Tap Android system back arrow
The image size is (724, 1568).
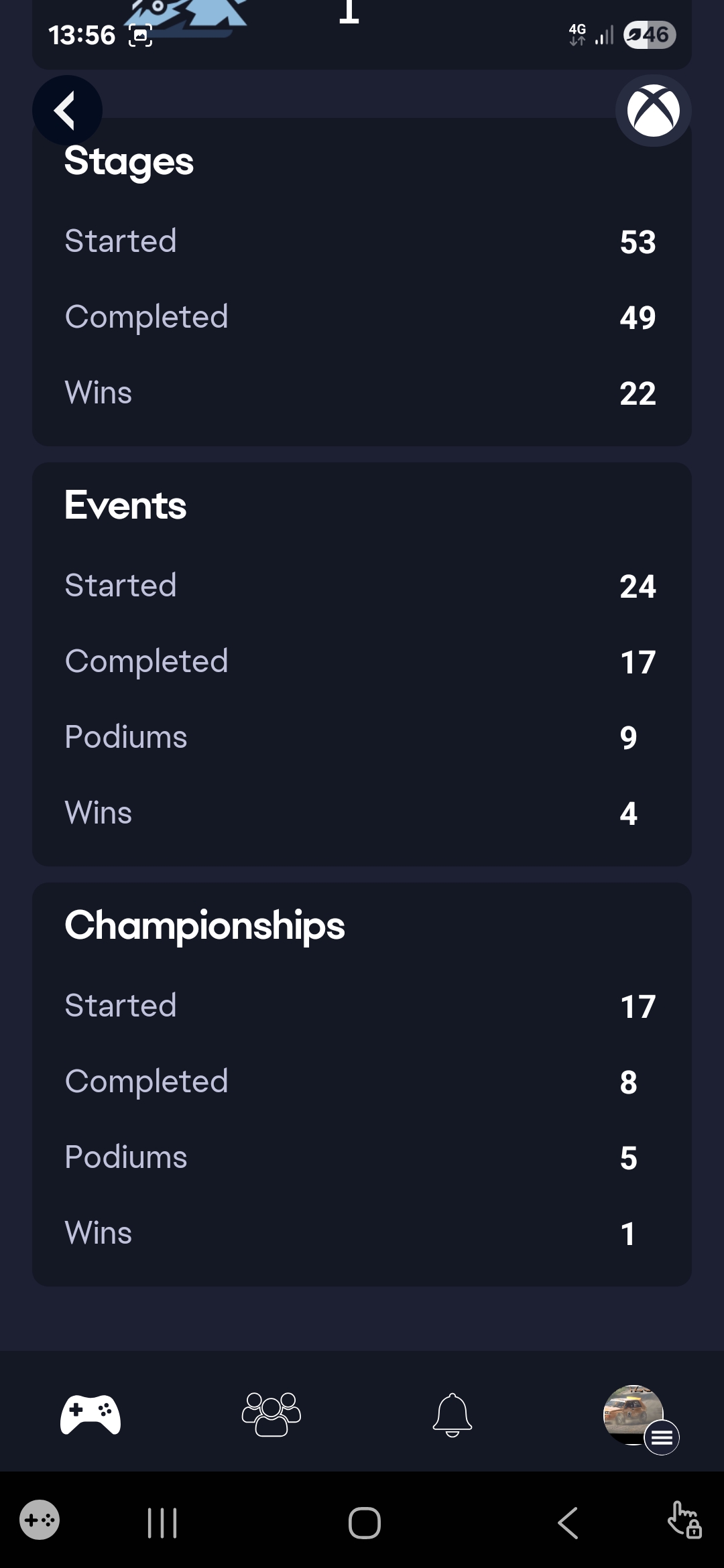point(568,1522)
